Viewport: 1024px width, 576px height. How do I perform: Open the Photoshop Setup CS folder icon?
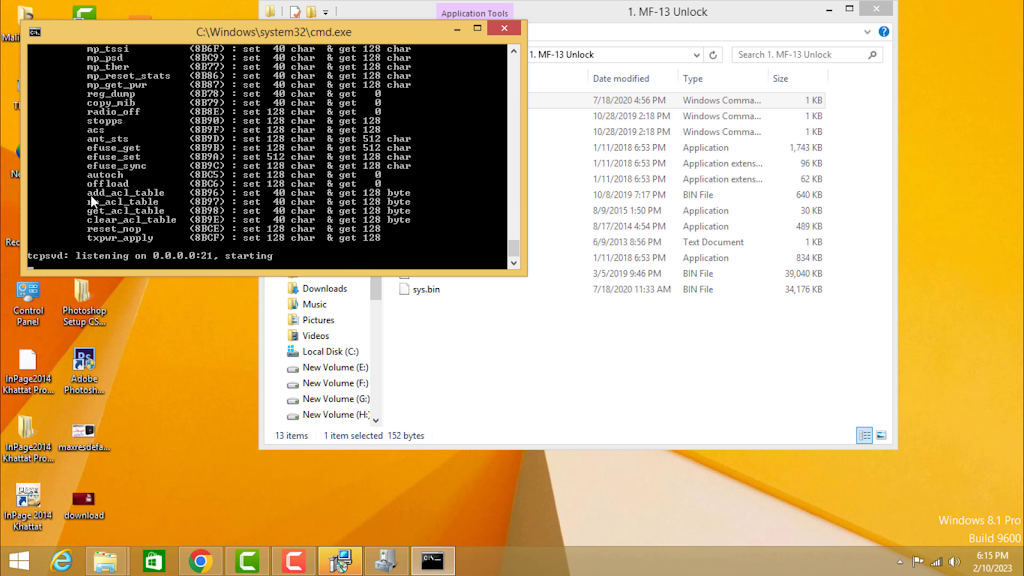coord(84,303)
